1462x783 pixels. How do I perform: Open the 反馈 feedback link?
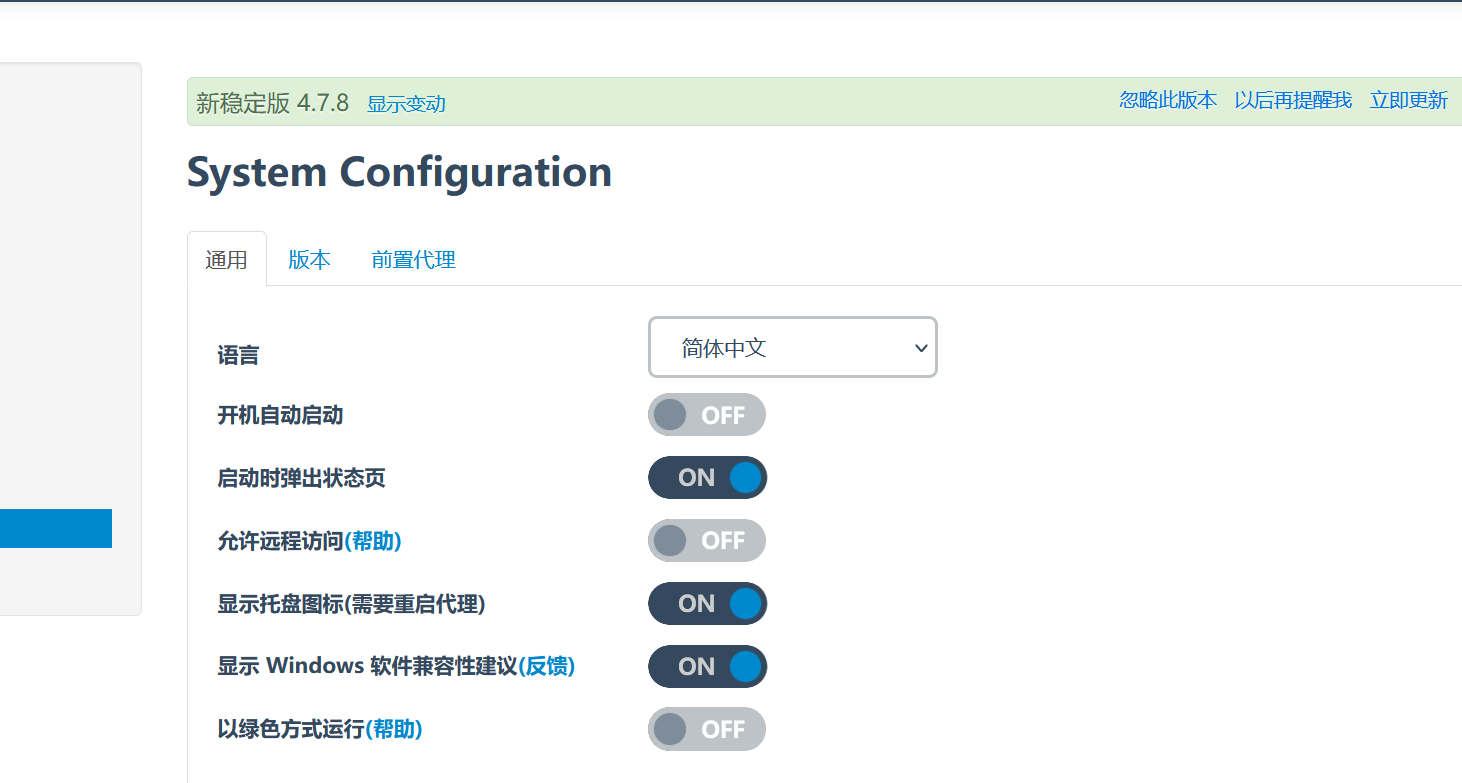pos(547,666)
